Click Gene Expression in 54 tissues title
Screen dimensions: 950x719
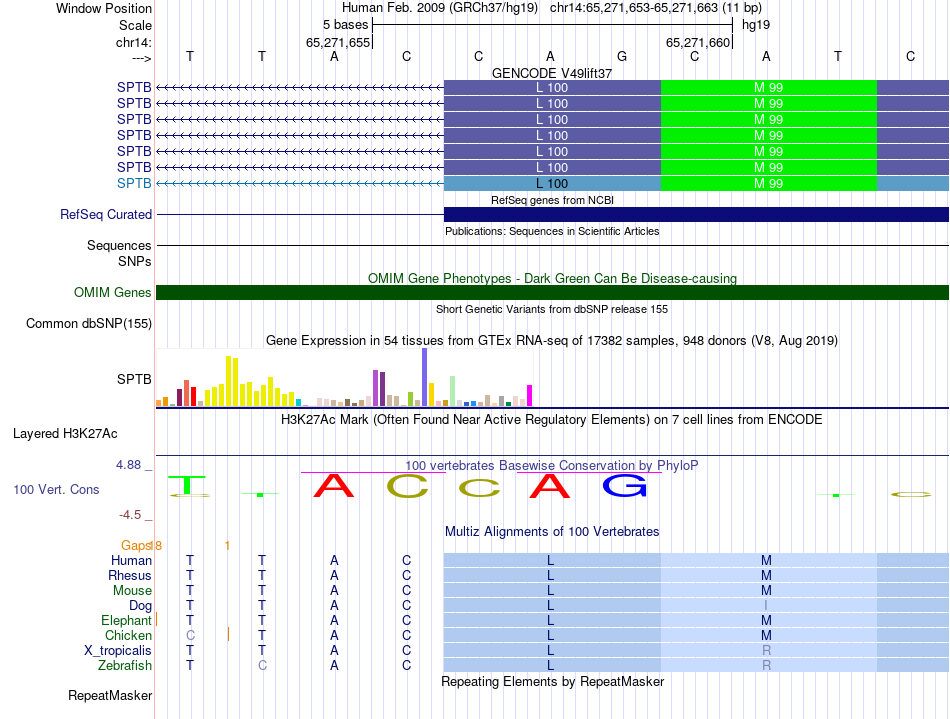tap(552, 340)
